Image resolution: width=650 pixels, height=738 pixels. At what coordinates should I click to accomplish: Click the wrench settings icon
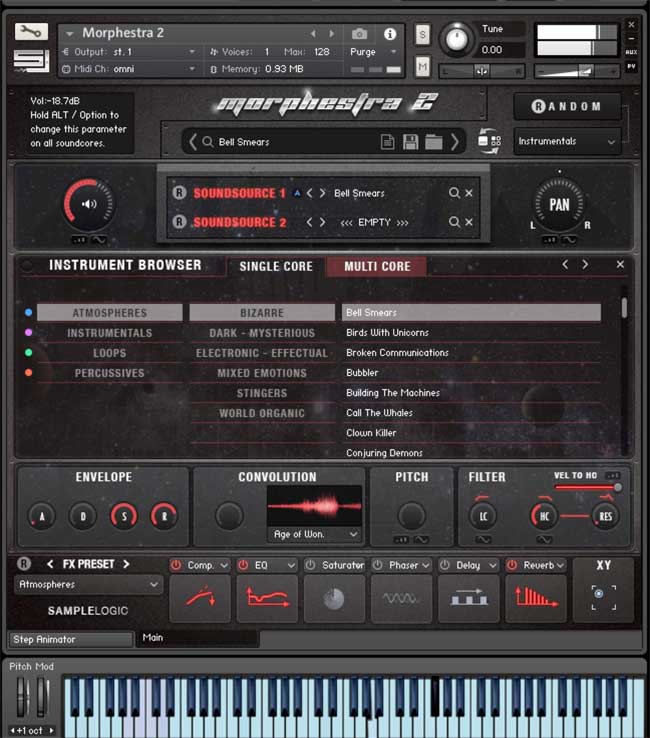(31, 32)
